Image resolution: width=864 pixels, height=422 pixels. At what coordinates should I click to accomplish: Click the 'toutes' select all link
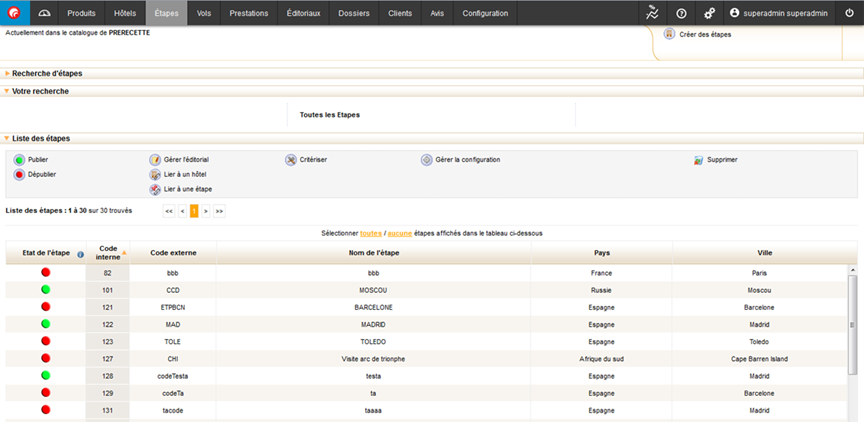(371, 233)
